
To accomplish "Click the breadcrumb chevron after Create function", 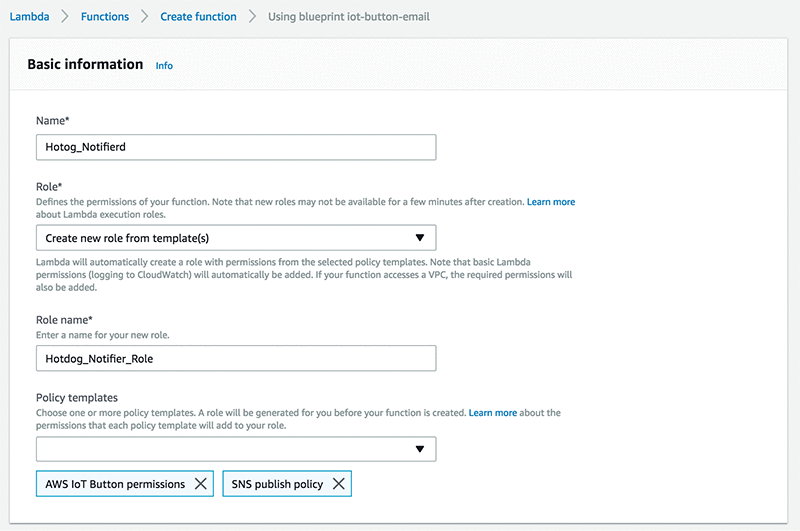I will tap(252, 17).
